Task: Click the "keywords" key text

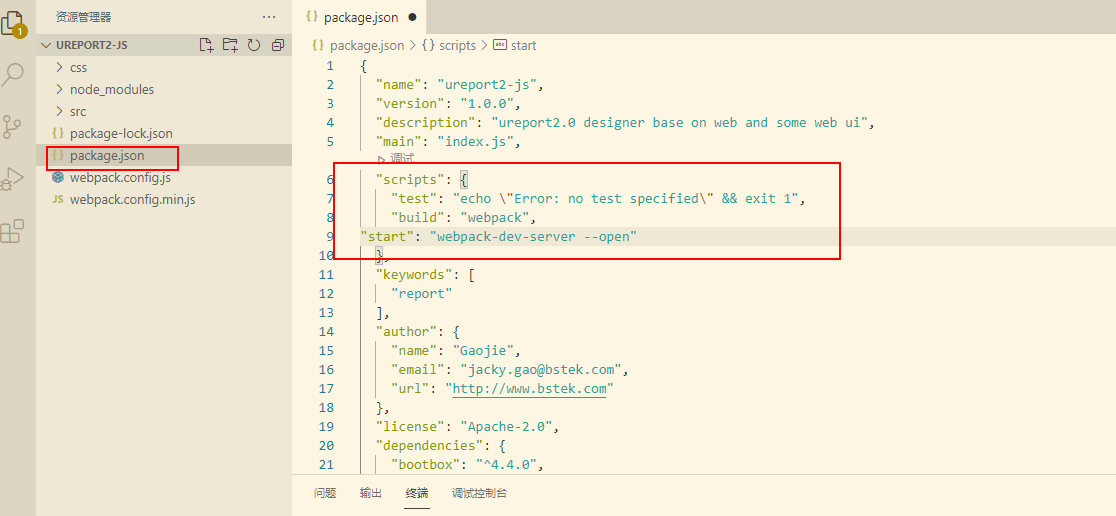Action: pos(416,274)
